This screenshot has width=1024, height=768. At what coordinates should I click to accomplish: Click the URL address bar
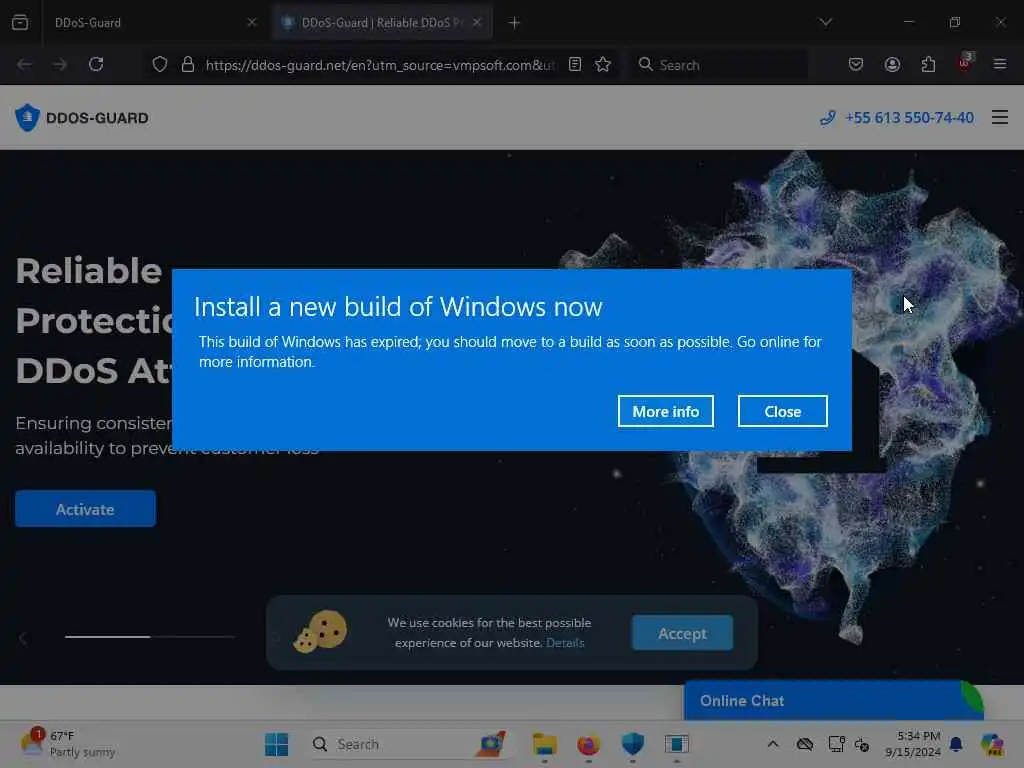tap(380, 65)
